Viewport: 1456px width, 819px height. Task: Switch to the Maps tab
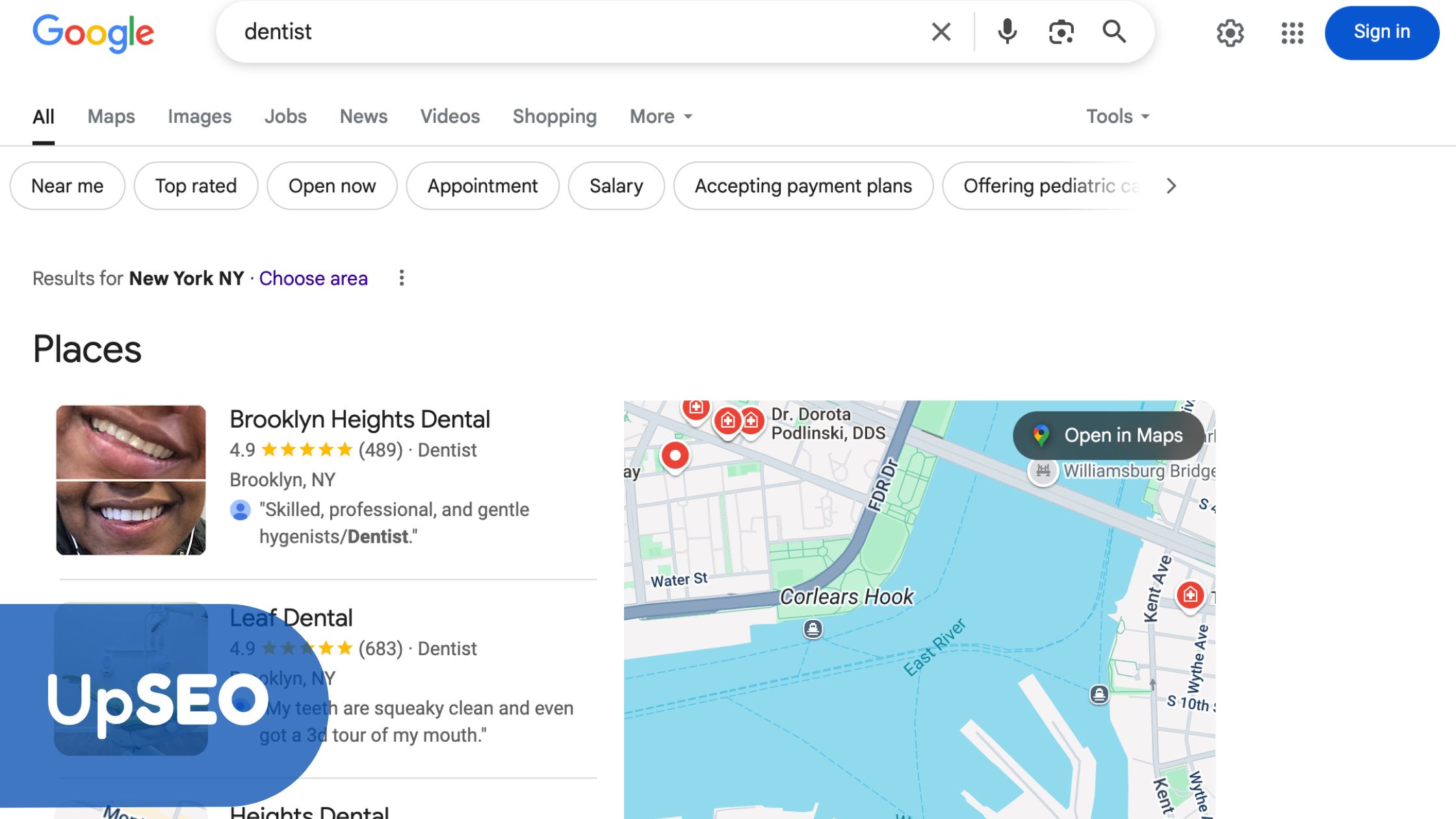[x=111, y=116]
